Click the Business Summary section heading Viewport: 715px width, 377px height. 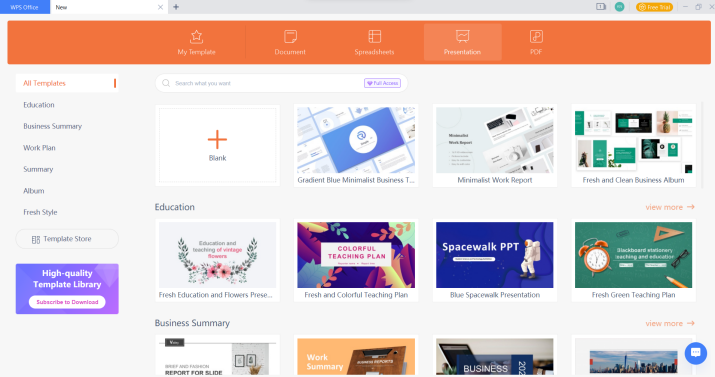(192, 323)
